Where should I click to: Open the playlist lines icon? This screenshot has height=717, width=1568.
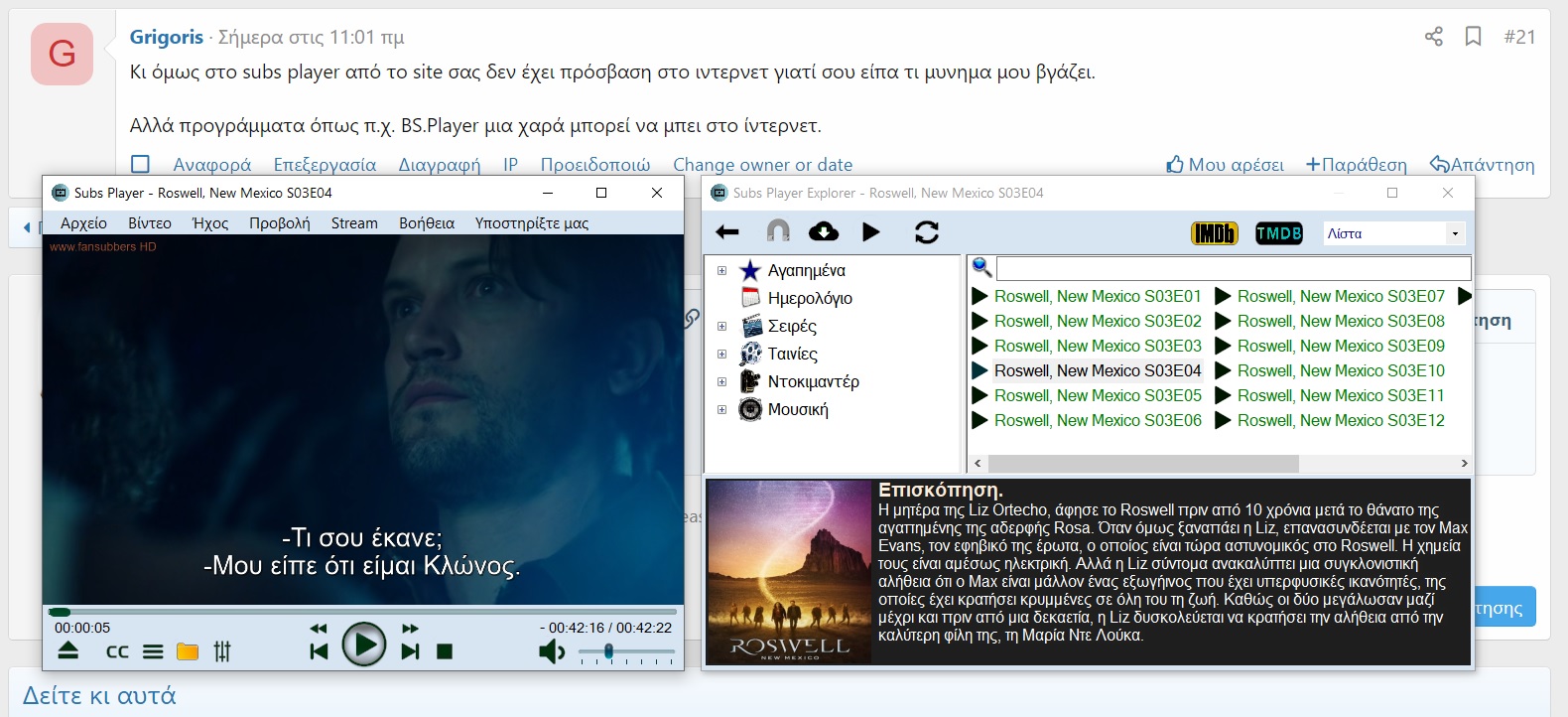(x=153, y=652)
